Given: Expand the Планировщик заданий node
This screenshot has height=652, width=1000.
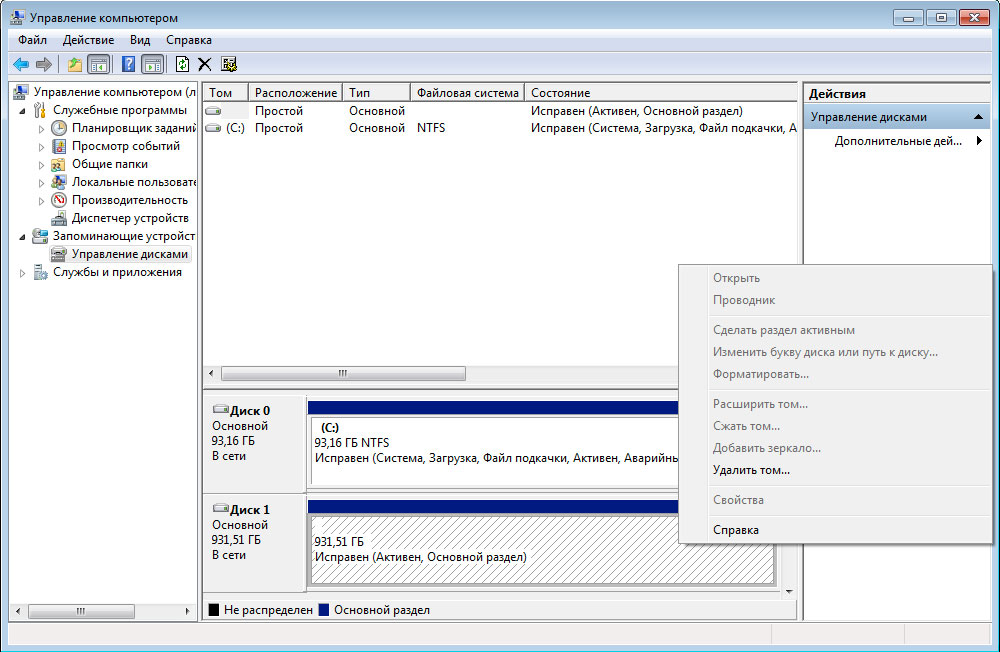Looking at the screenshot, I should click(x=42, y=129).
